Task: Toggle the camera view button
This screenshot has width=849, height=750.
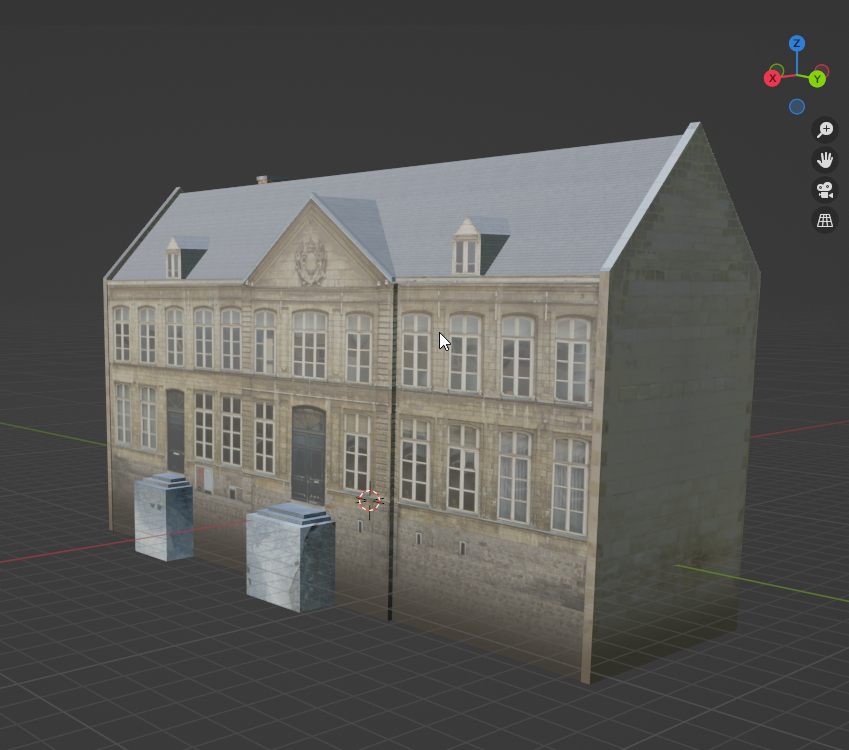Action: point(825,190)
